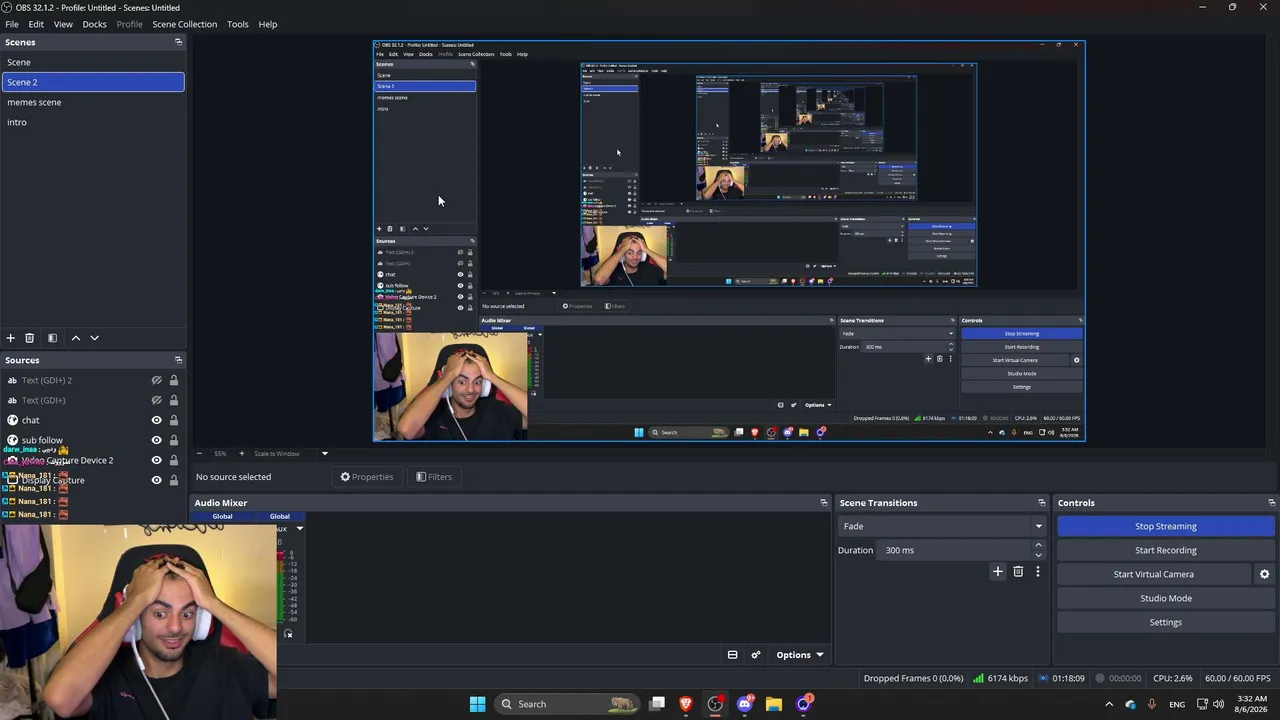
Task: Undock the Scene Transitions panel
Action: click(1042, 503)
